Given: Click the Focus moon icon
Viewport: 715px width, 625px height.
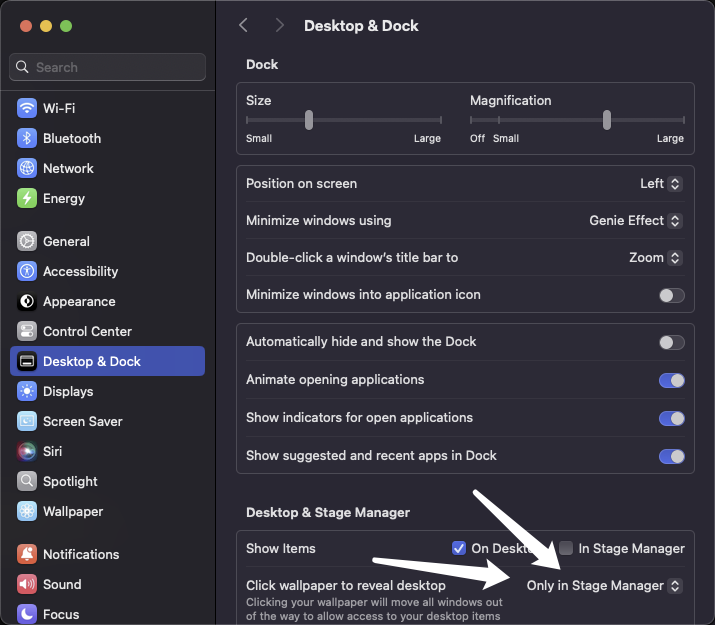Looking at the screenshot, I should tap(27, 614).
